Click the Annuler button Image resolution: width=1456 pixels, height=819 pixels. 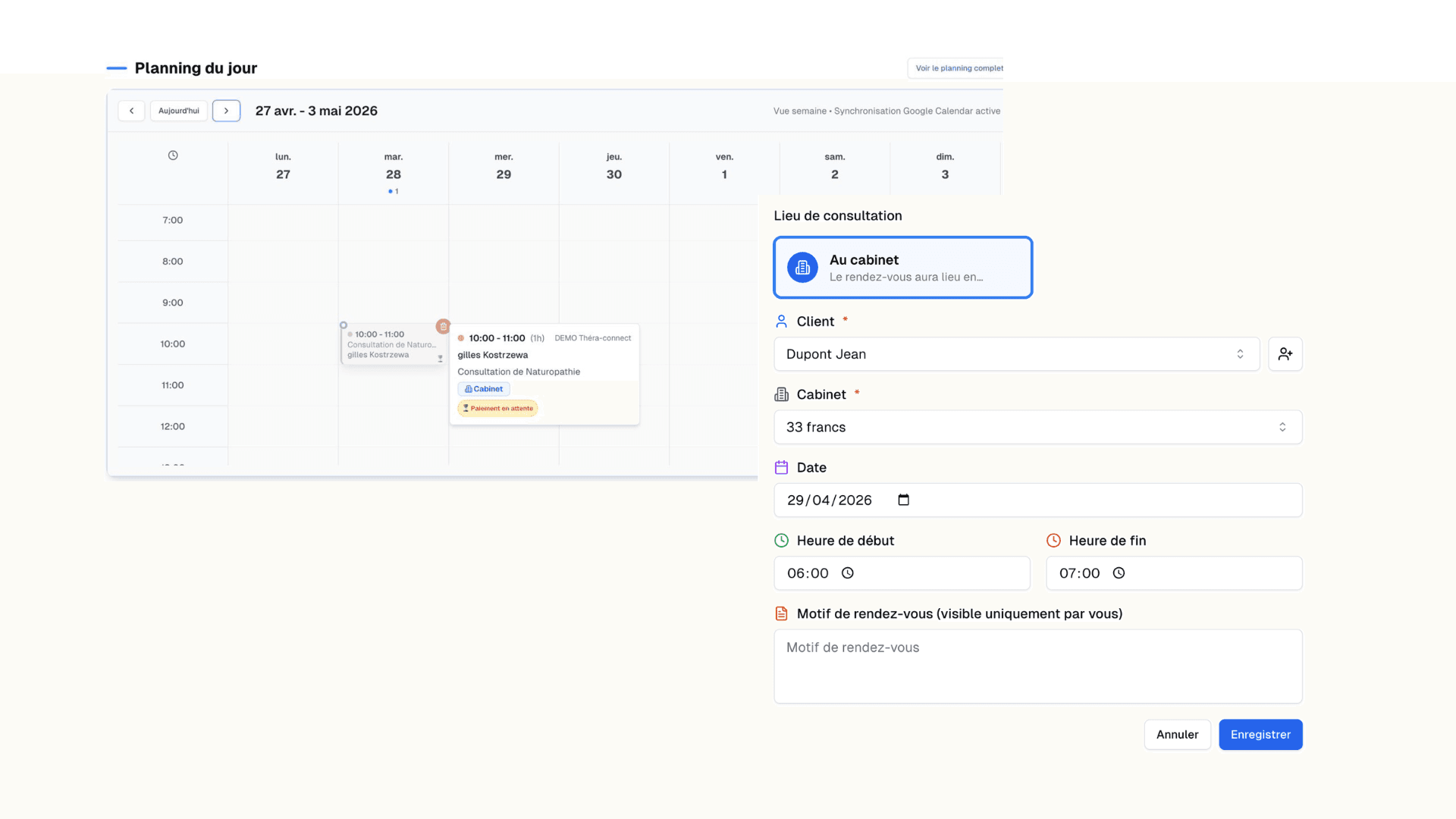coord(1177,734)
